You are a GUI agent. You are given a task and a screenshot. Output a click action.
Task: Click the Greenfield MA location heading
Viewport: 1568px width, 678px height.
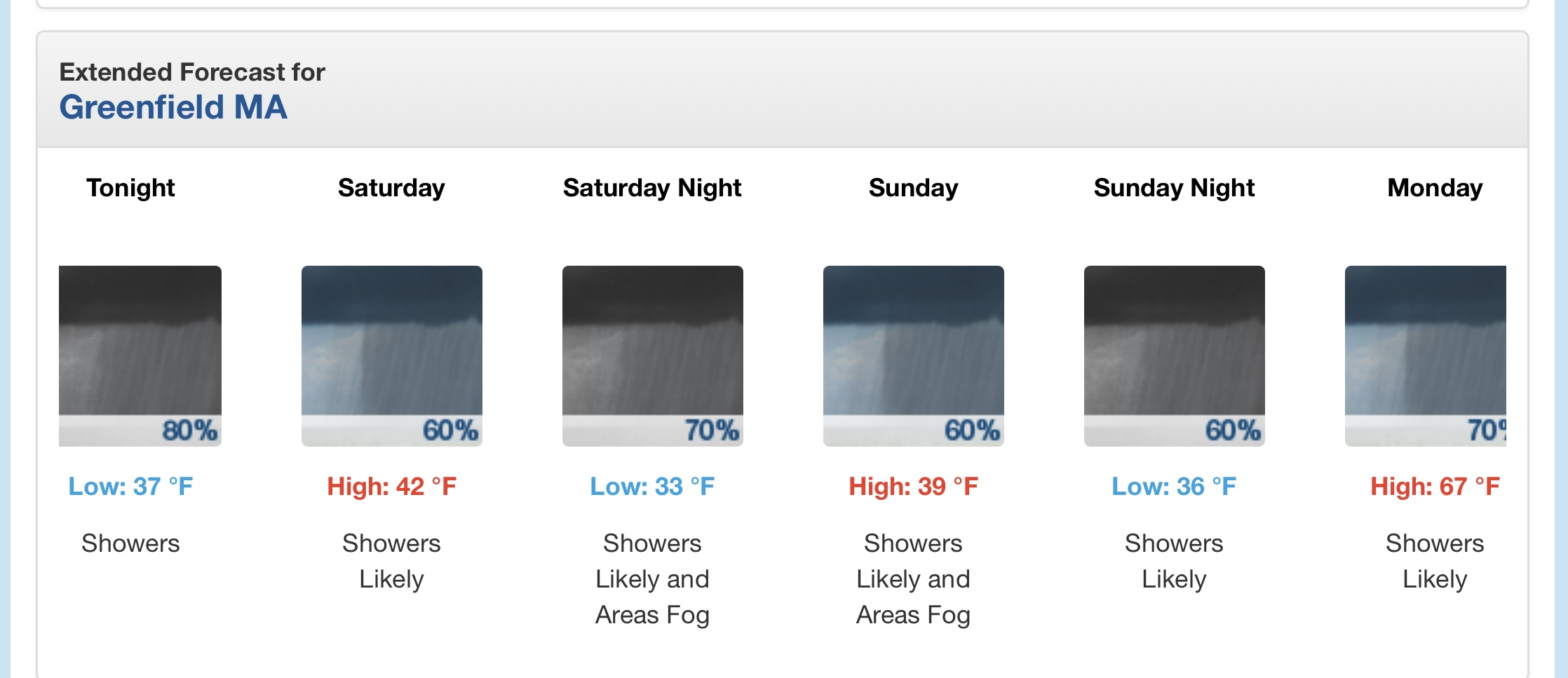(173, 107)
